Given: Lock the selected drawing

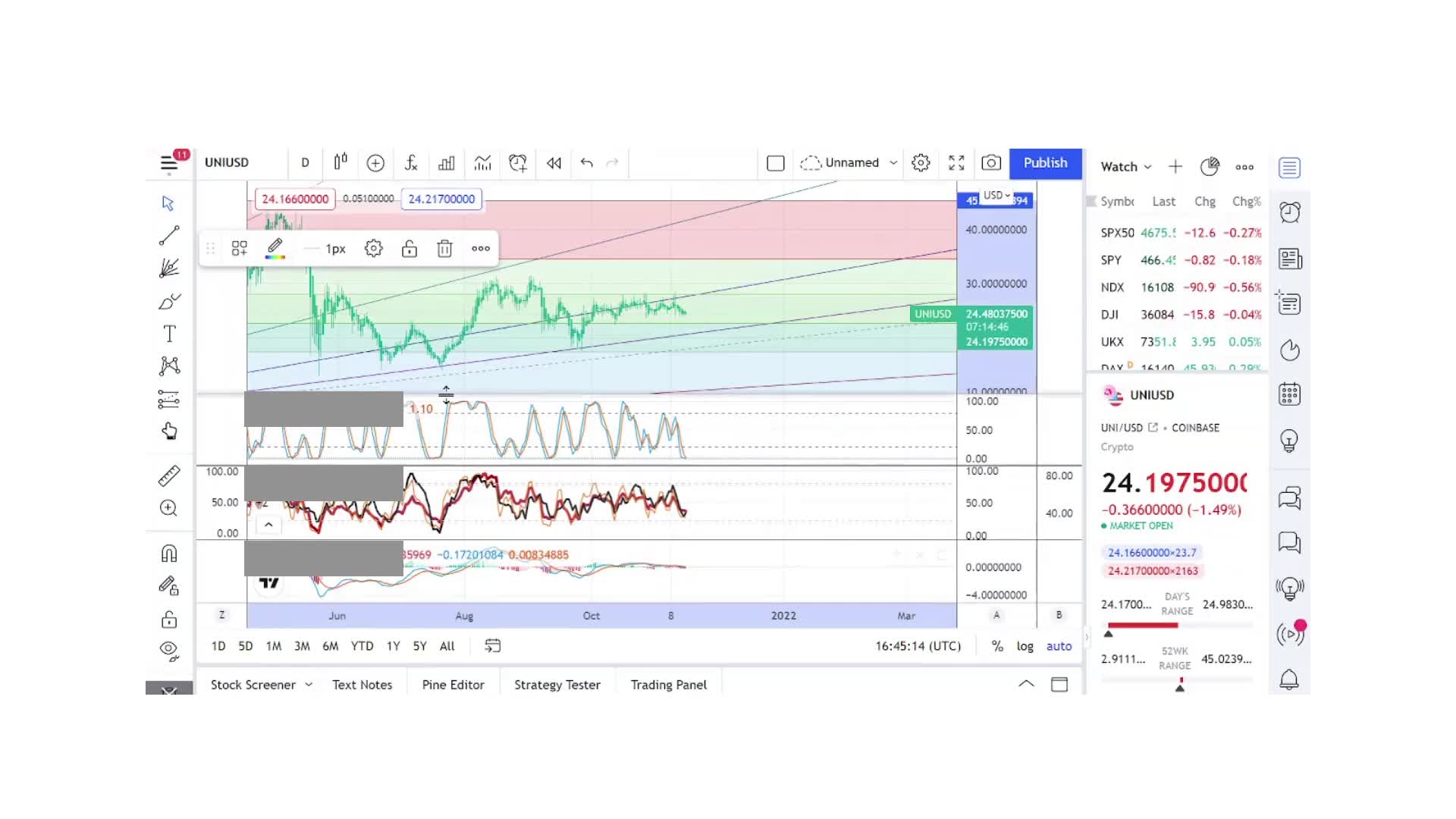Looking at the screenshot, I should 409,249.
